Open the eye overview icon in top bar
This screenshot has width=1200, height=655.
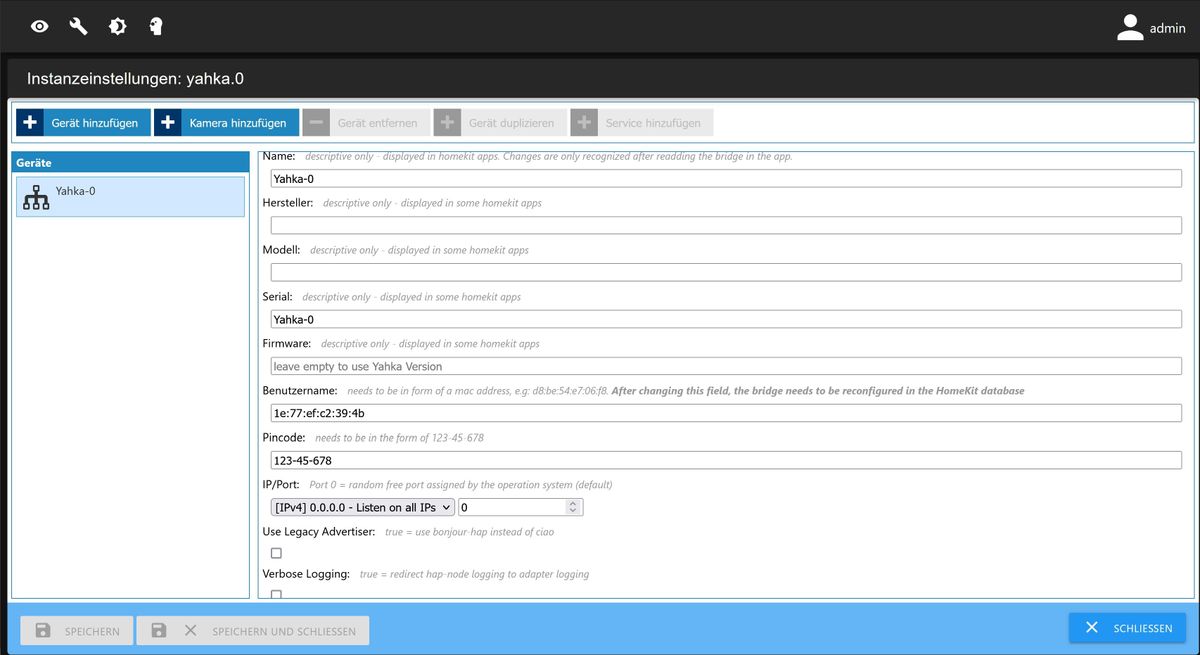(x=39, y=27)
